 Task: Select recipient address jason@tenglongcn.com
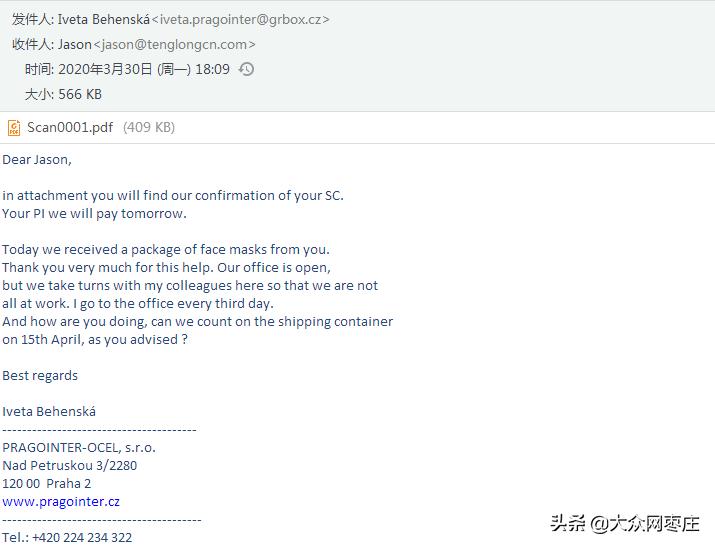174,44
